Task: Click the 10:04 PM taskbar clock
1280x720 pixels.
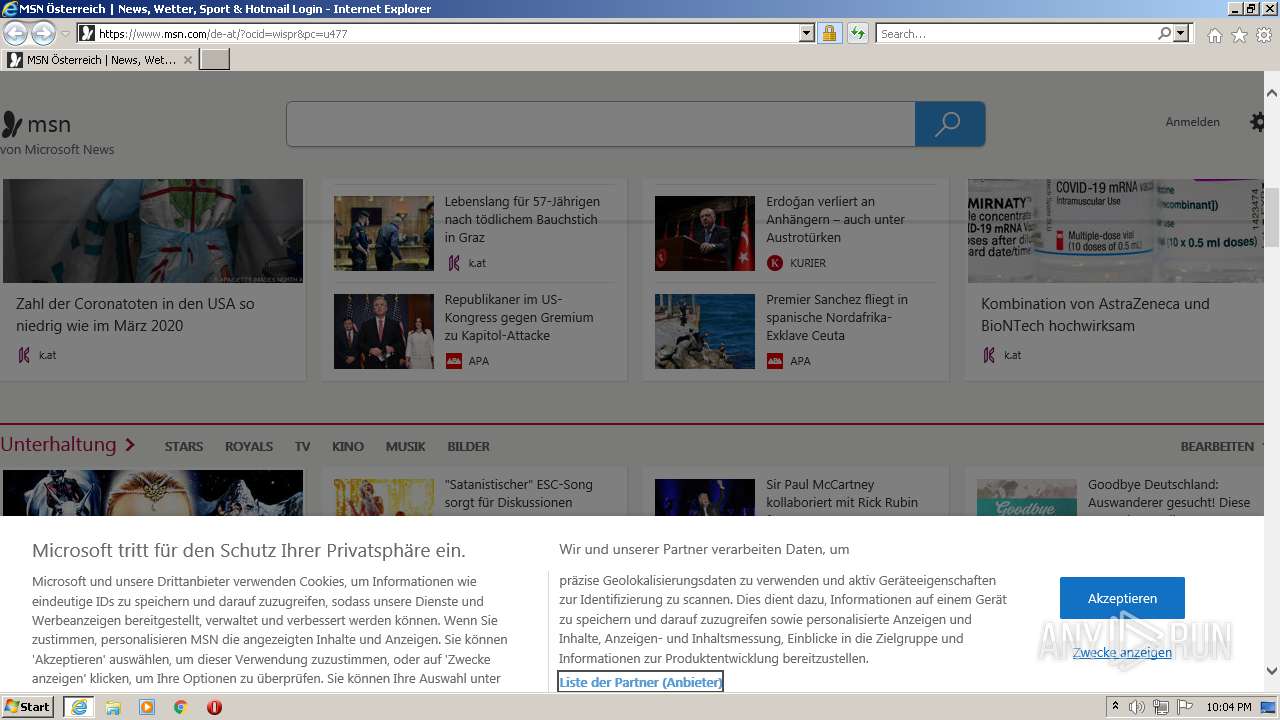Action: 1229,707
